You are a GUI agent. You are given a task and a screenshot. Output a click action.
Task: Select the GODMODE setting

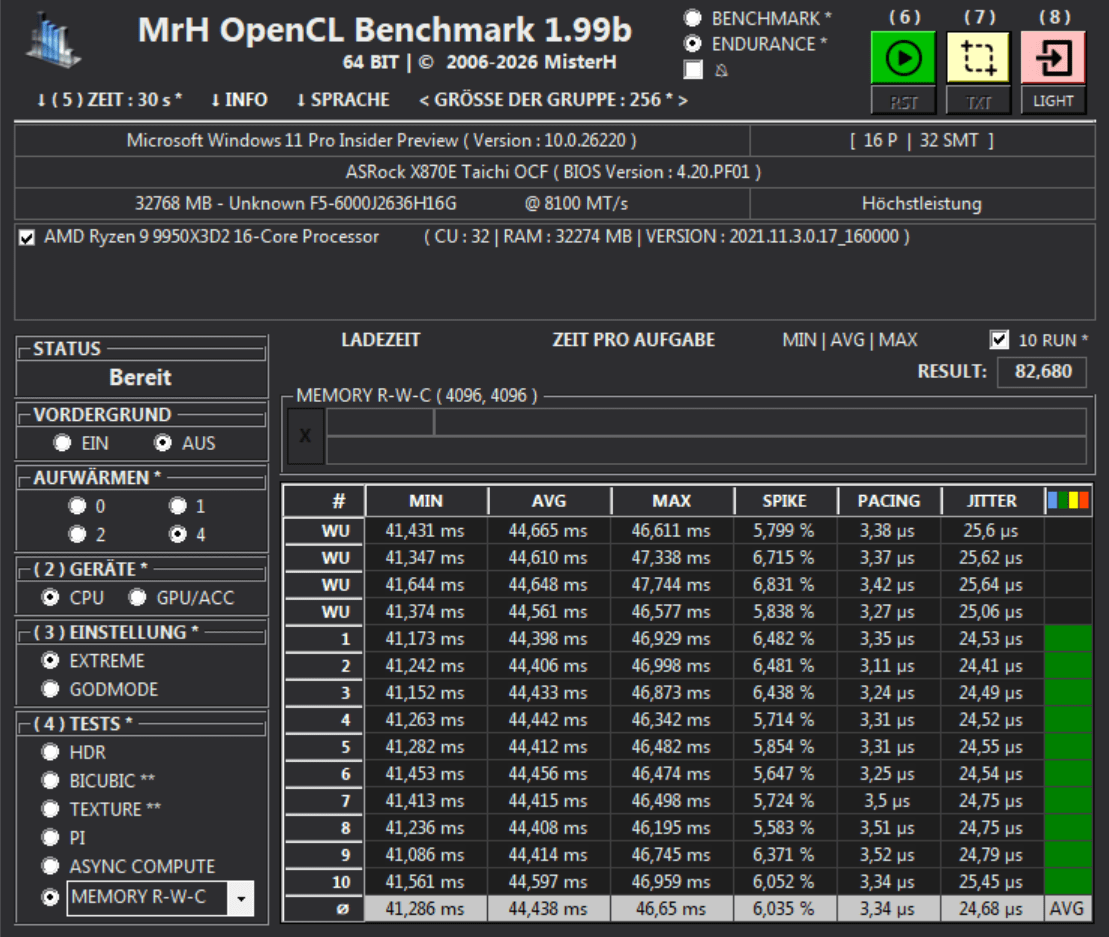pos(50,689)
